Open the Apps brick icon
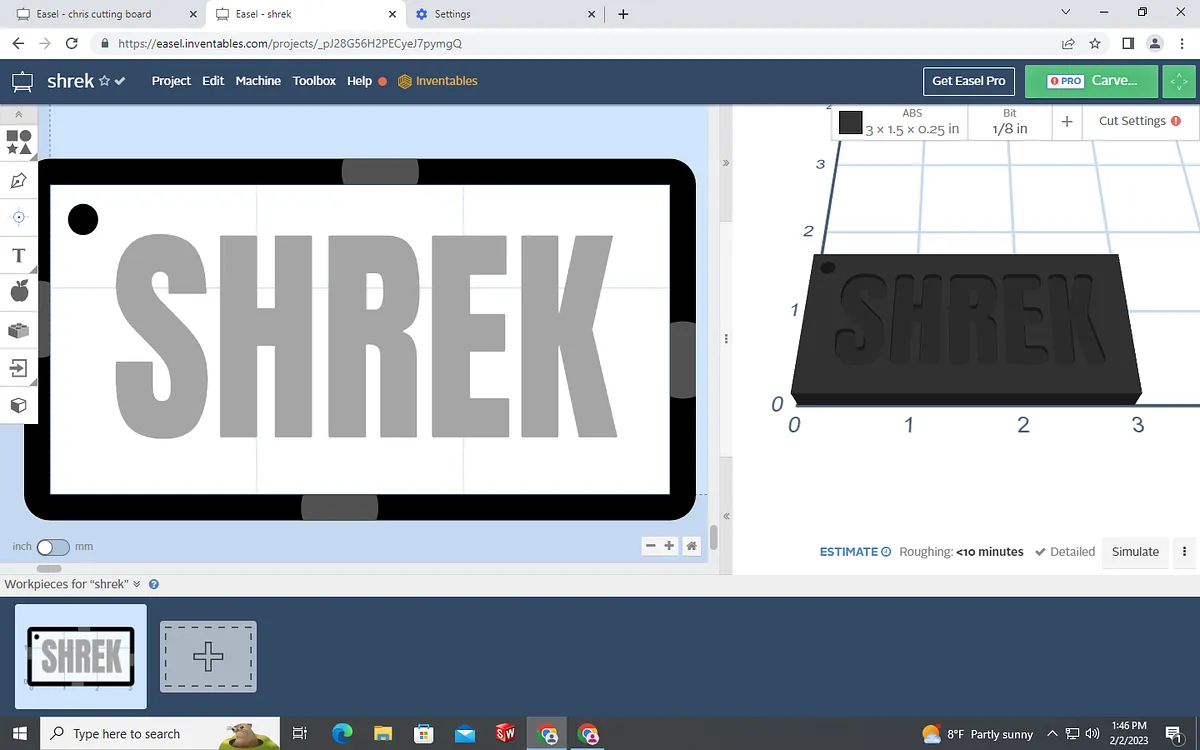This screenshot has width=1200, height=750. click(x=18, y=330)
